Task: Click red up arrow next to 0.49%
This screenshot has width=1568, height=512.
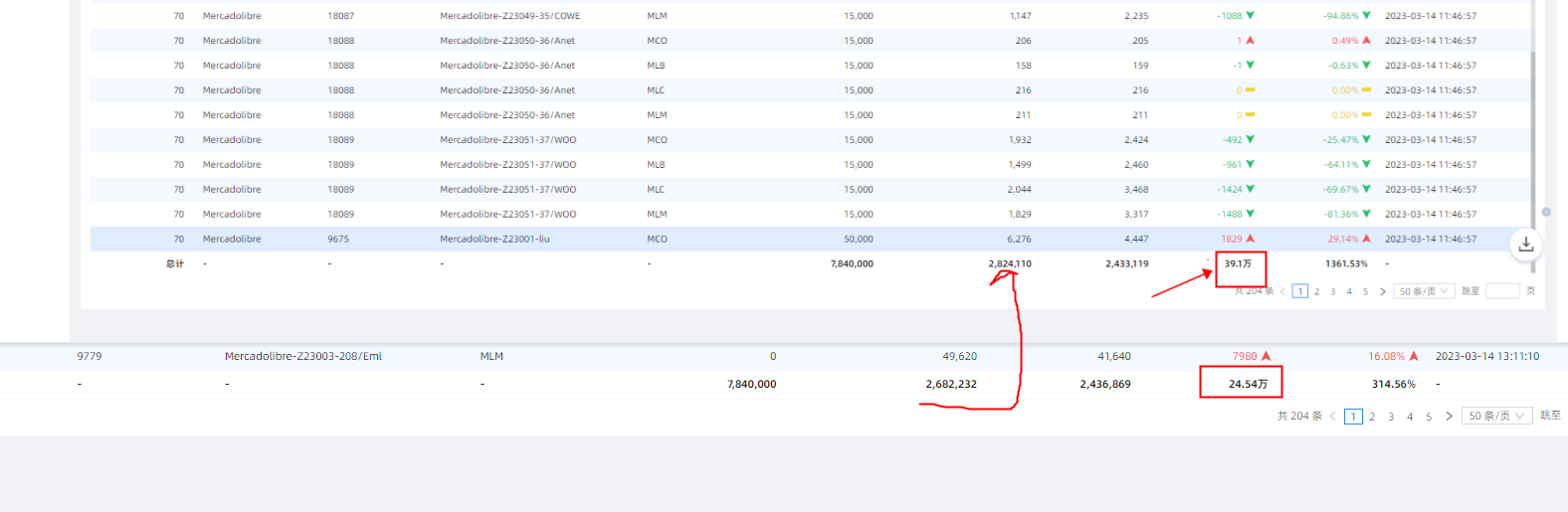Action: [x=1367, y=41]
